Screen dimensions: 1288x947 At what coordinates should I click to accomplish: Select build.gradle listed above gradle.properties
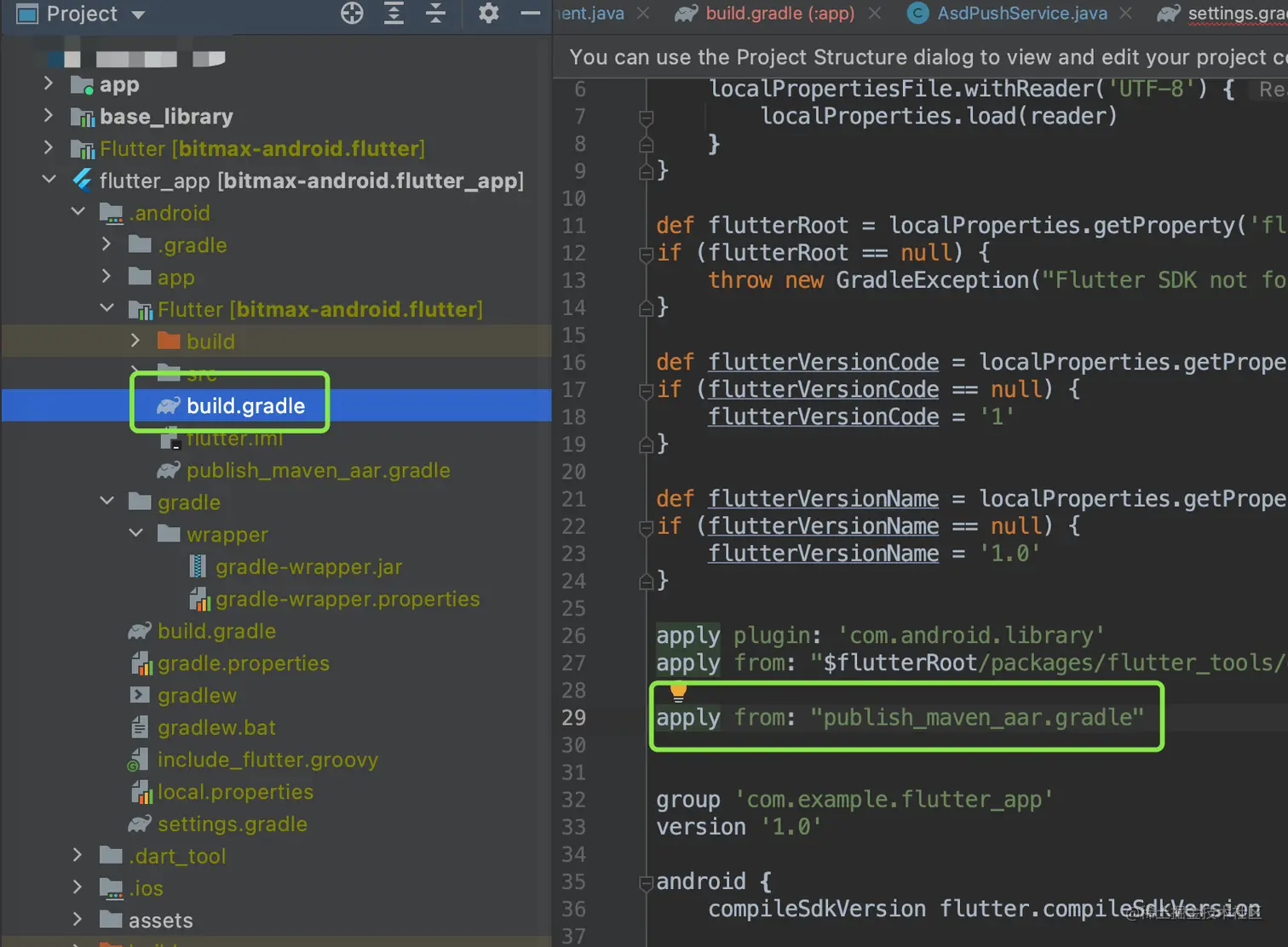coord(216,631)
